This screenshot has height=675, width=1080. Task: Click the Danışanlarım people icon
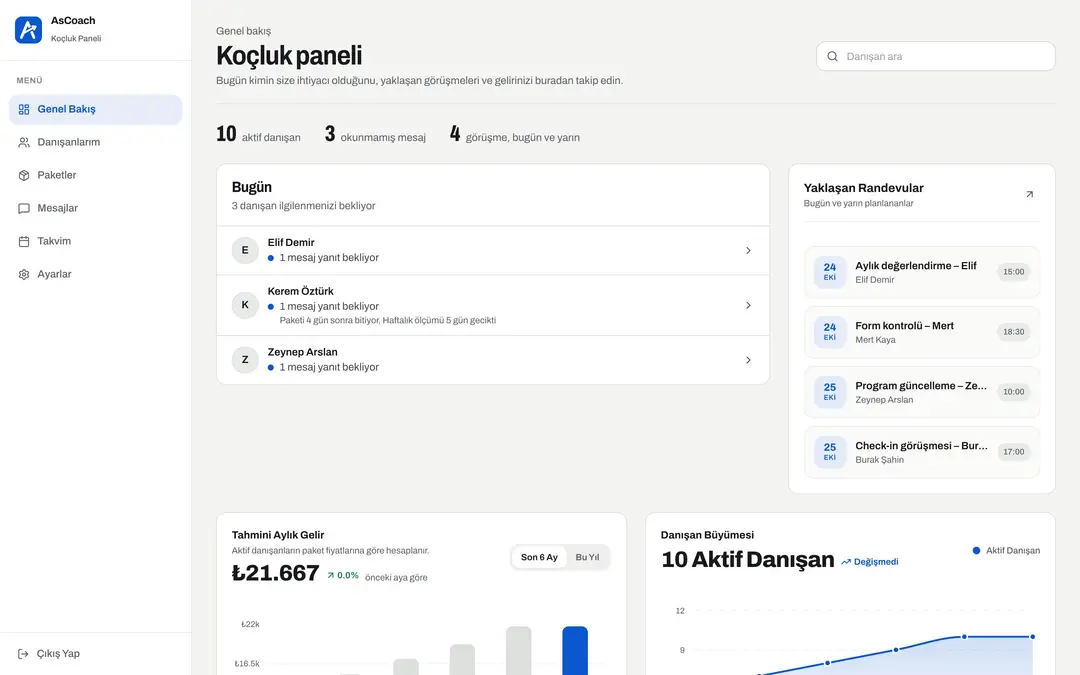24,143
